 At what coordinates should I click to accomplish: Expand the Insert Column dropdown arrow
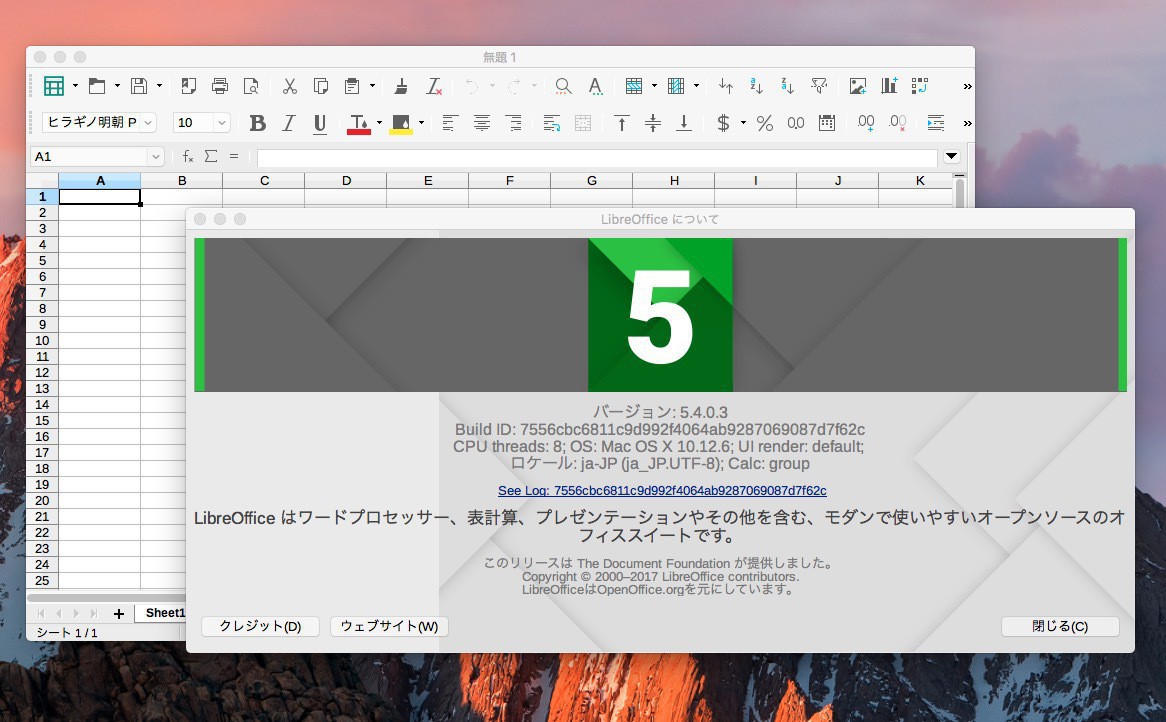696,86
